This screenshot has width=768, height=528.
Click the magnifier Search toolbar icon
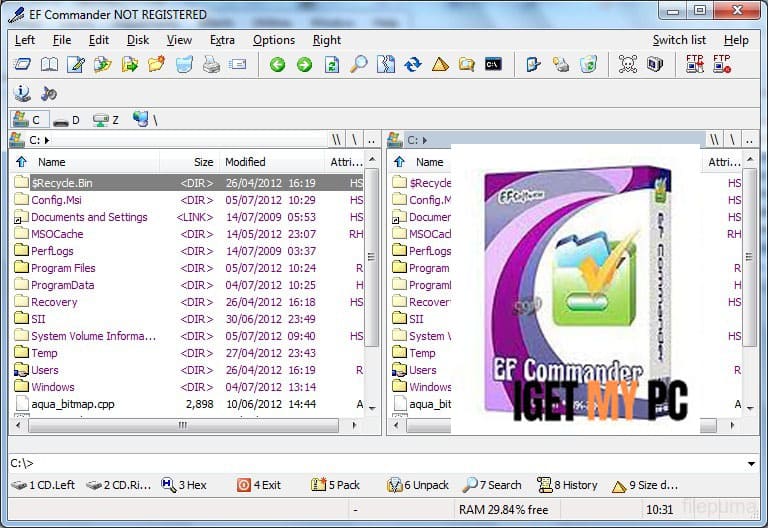[359, 64]
